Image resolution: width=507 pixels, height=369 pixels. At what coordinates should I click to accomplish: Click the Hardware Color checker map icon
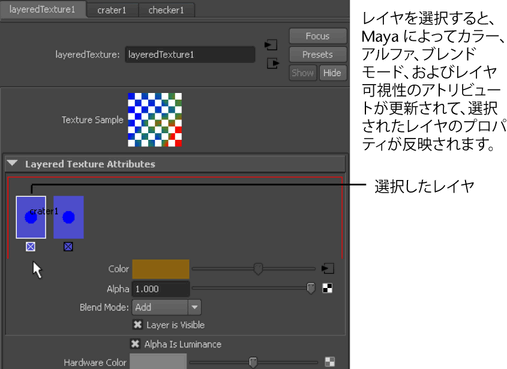(x=330, y=362)
